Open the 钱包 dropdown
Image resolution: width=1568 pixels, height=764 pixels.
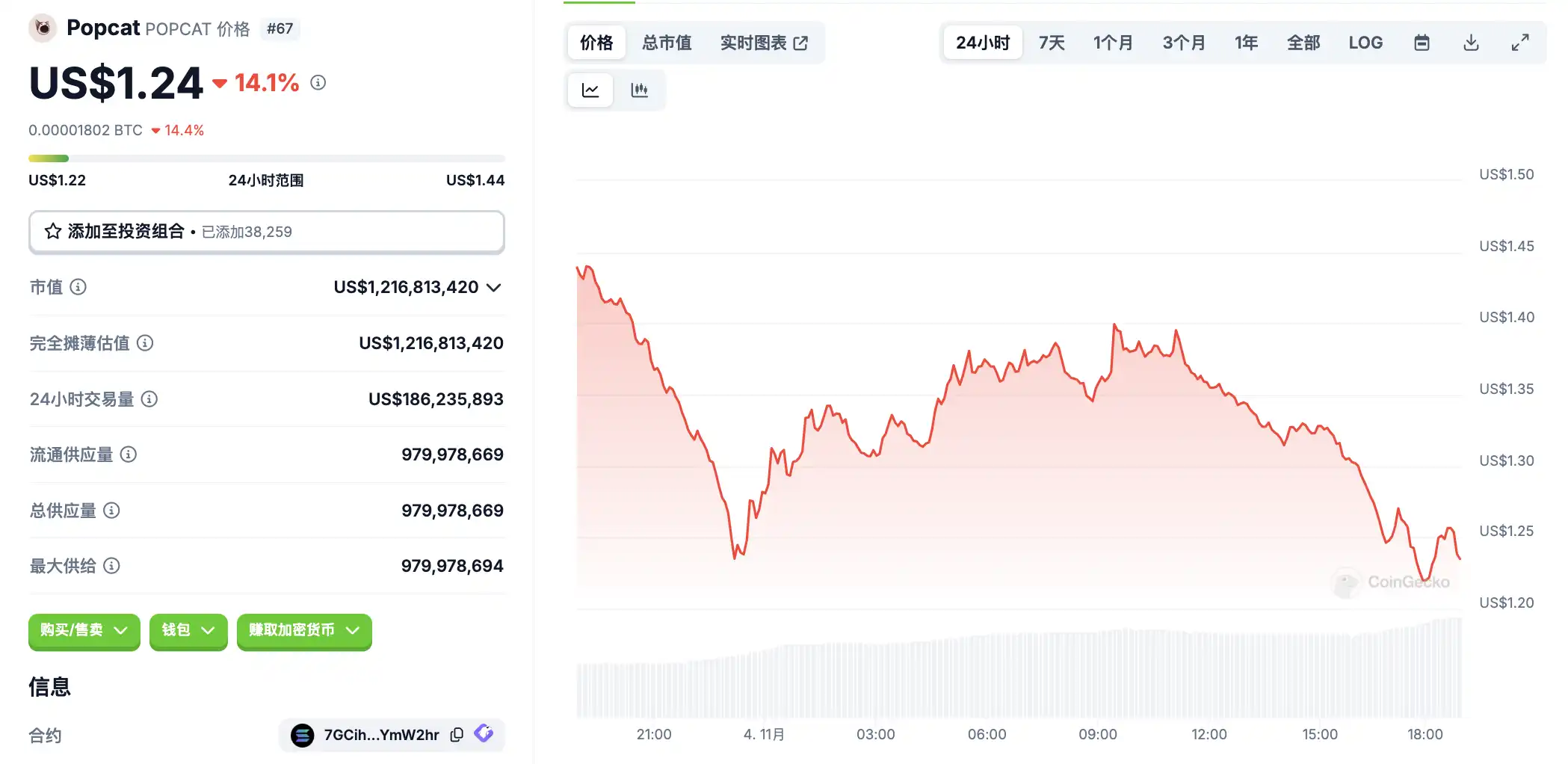[x=188, y=631]
